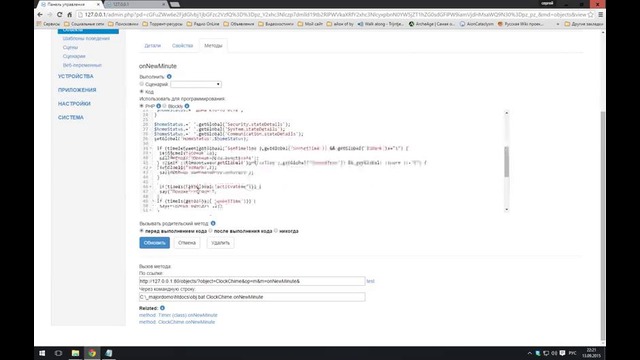Image resolution: width=640 pixels, height=360 pixels.
Task: Open the volume control in the tray
Action: click(554, 353)
